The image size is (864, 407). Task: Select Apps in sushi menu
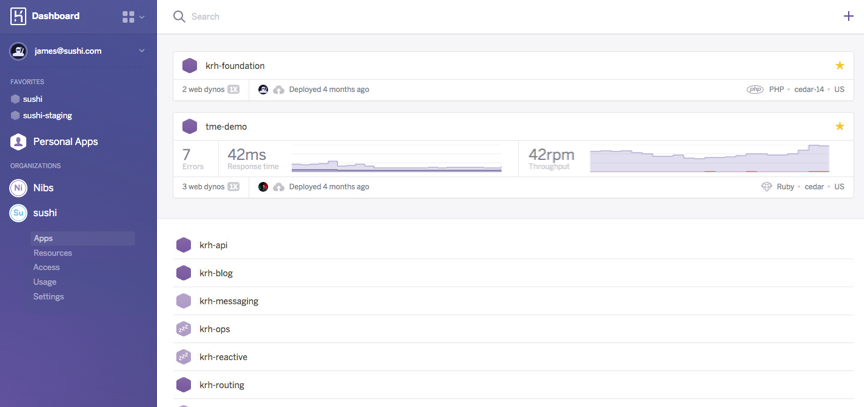[x=83, y=238]
